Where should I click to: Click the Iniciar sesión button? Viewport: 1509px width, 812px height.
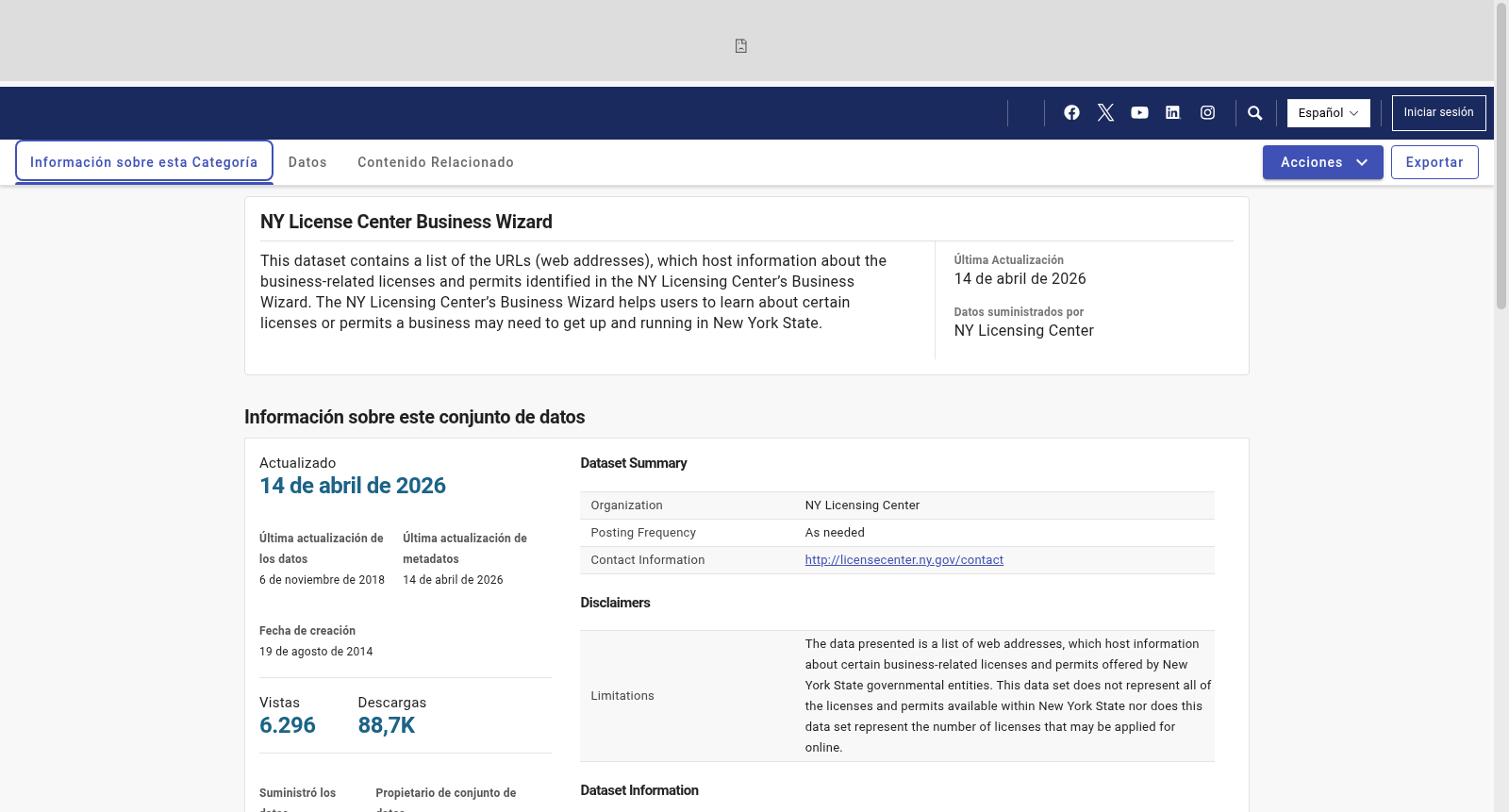[1438, 113]
